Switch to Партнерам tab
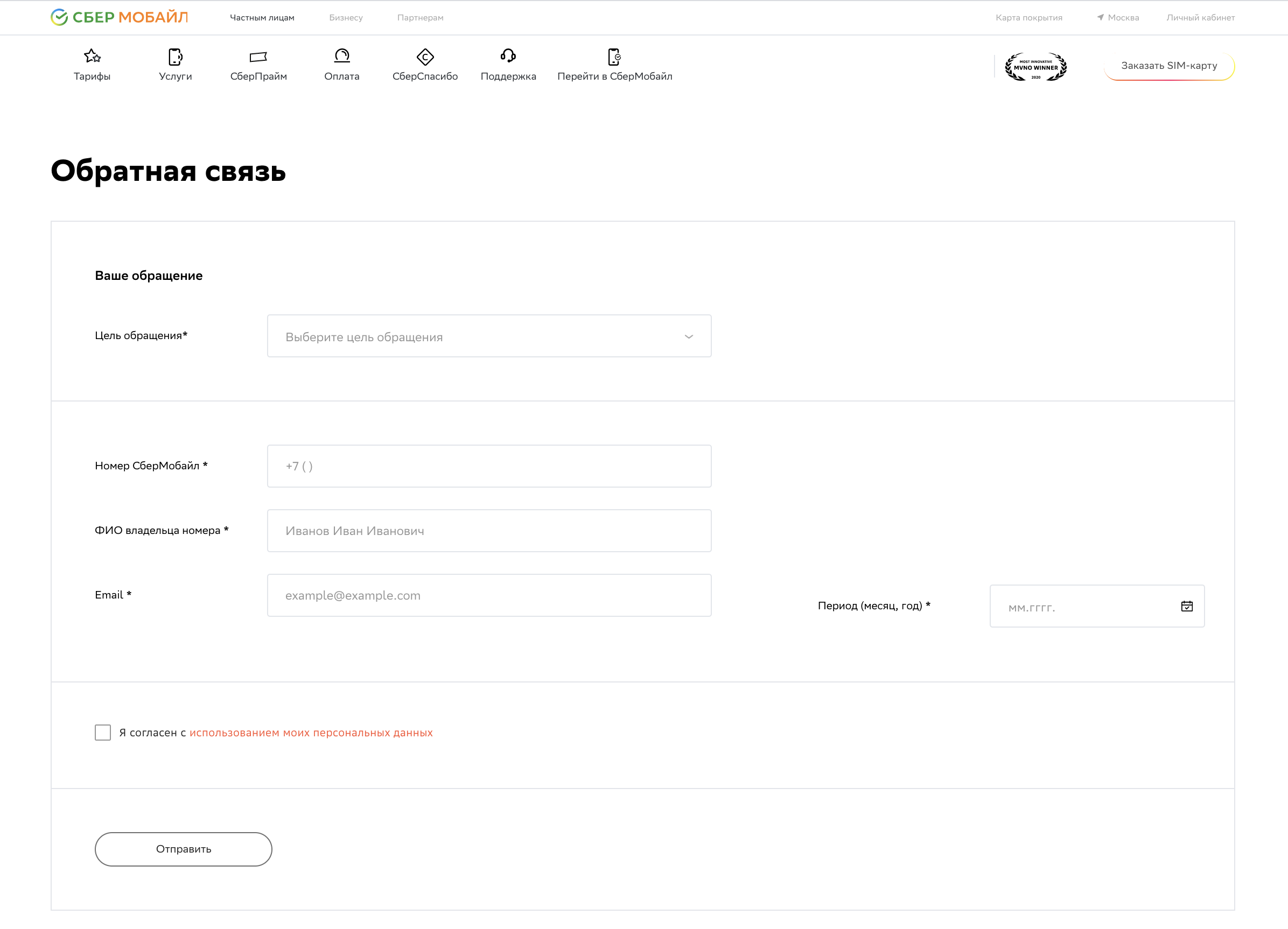This screenshot has height=929, width=1288. point(420,18)
